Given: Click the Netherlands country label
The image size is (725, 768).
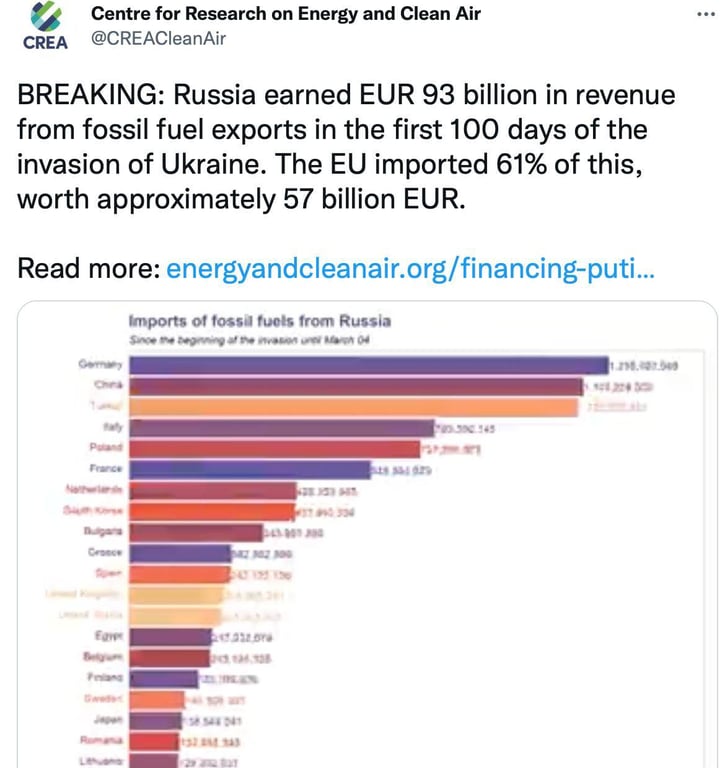Looking at the screenshot, I should (x=94, y=489).
